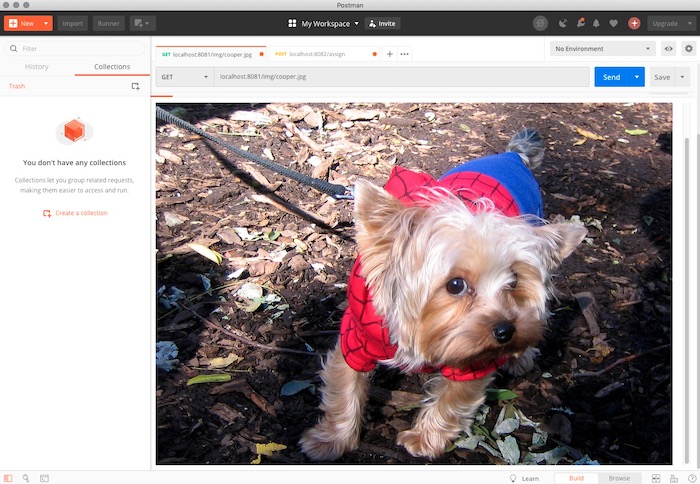This screenshot has width=700, height=484.
Task: Open keyboard shortcuts icon in status bar
Action: coord(674,478)
